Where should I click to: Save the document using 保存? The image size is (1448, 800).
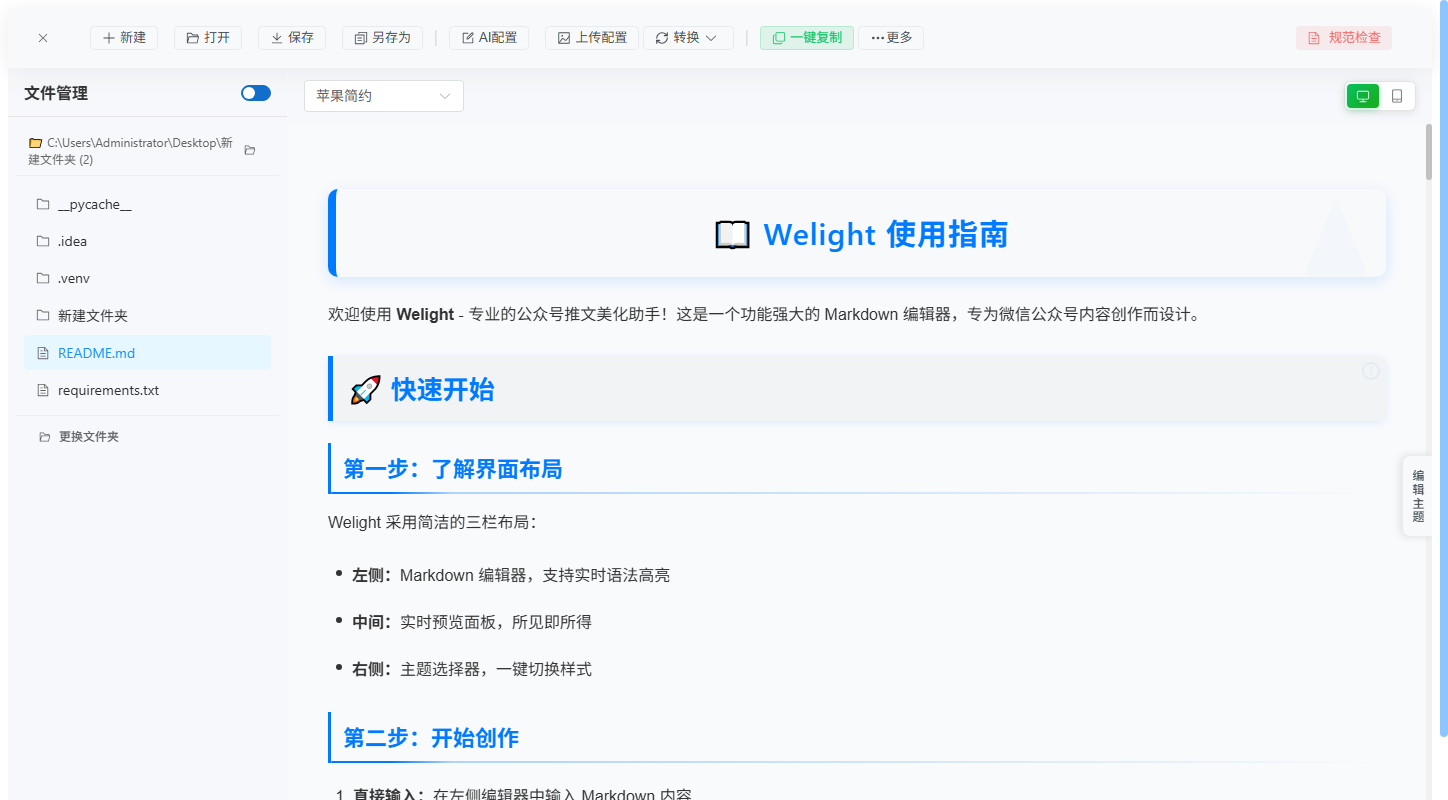(292, 38)
